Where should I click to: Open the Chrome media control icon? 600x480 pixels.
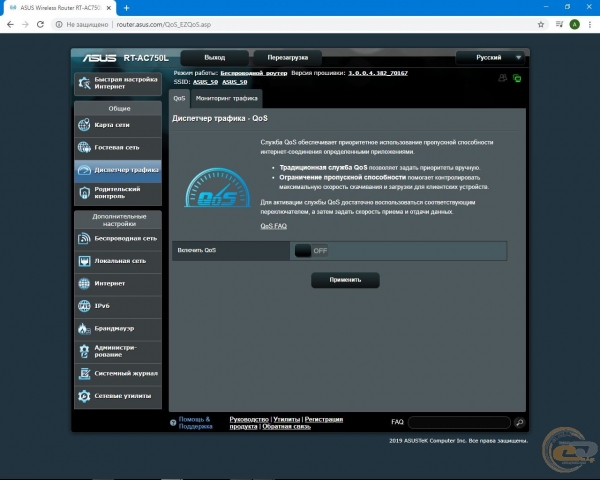point(559,24)
